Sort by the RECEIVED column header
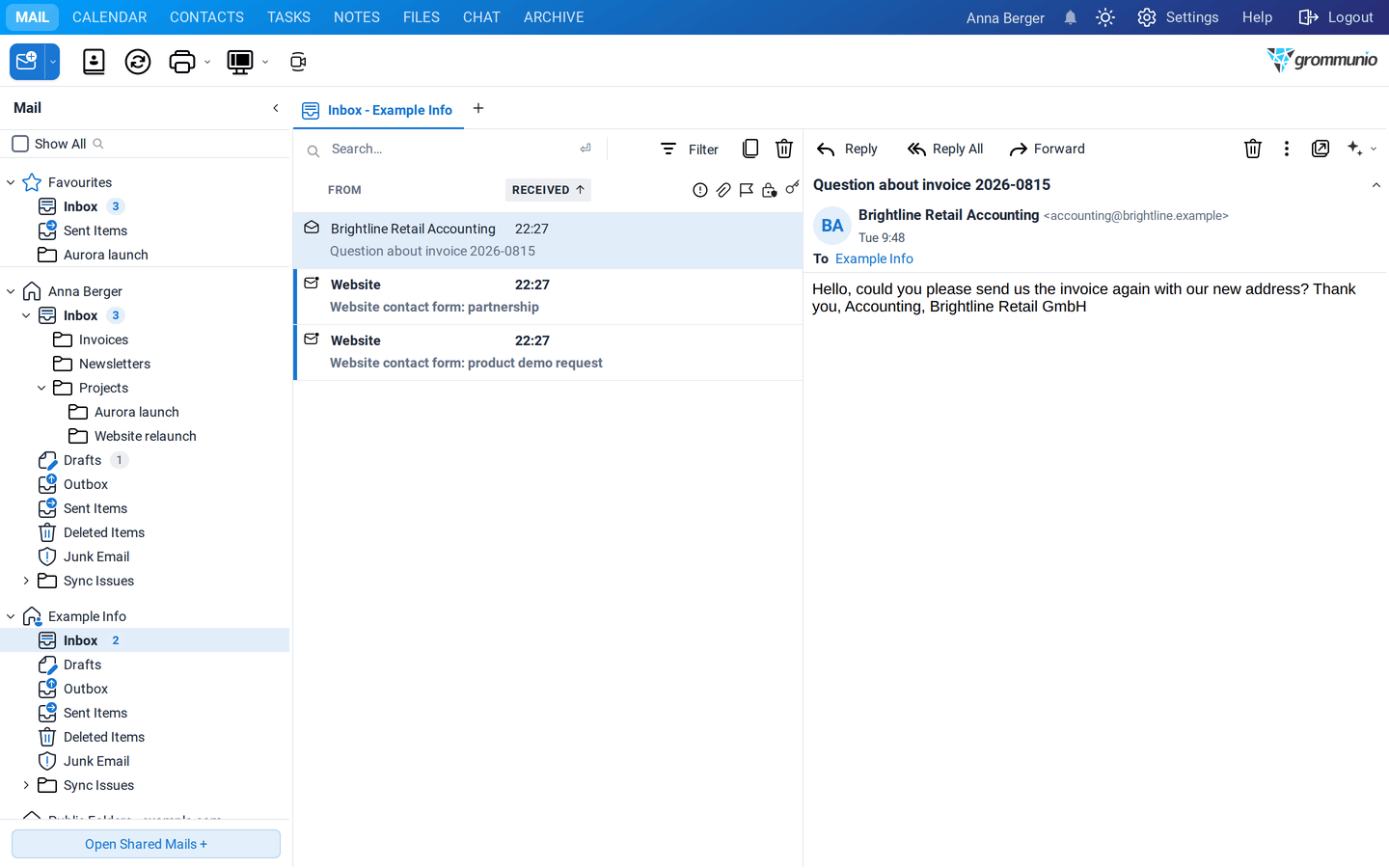This screenshot has width=1389, height=868. click(548, 190)
